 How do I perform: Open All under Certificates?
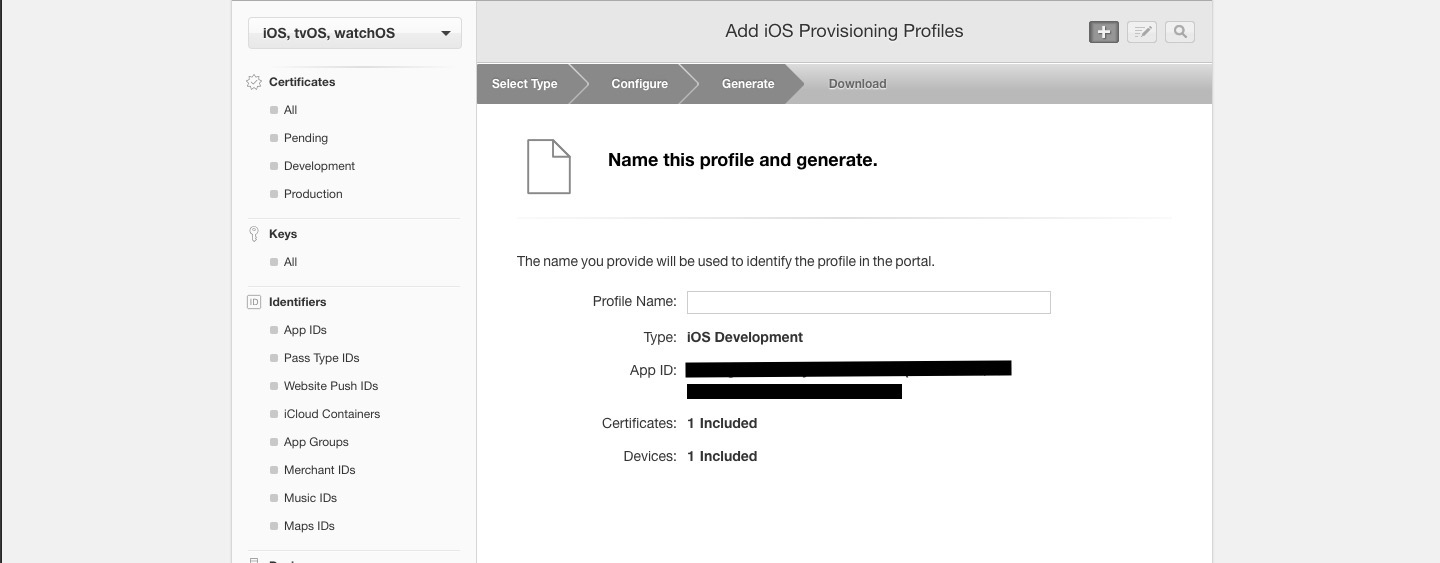click(x=290, y=110)
